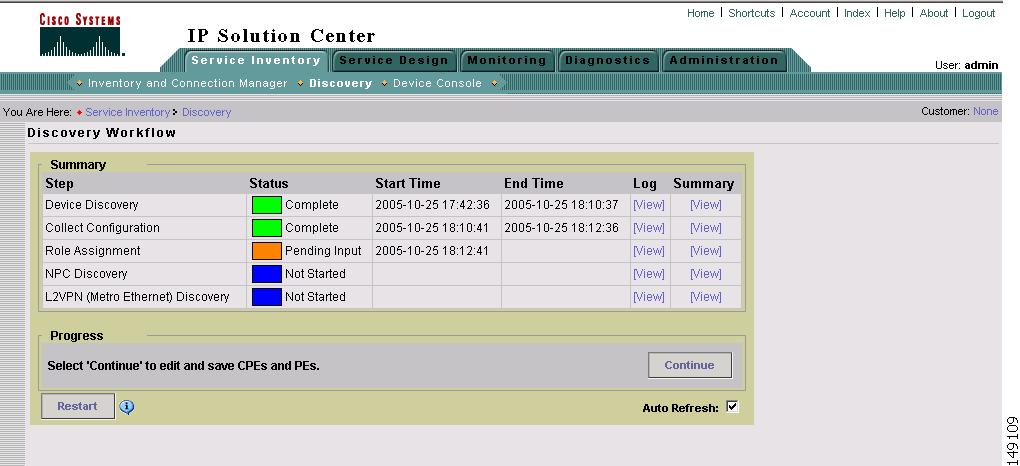
Task: Click the 'Pending Input' status text
Action: pyautogui.click(x=323, y=251)
